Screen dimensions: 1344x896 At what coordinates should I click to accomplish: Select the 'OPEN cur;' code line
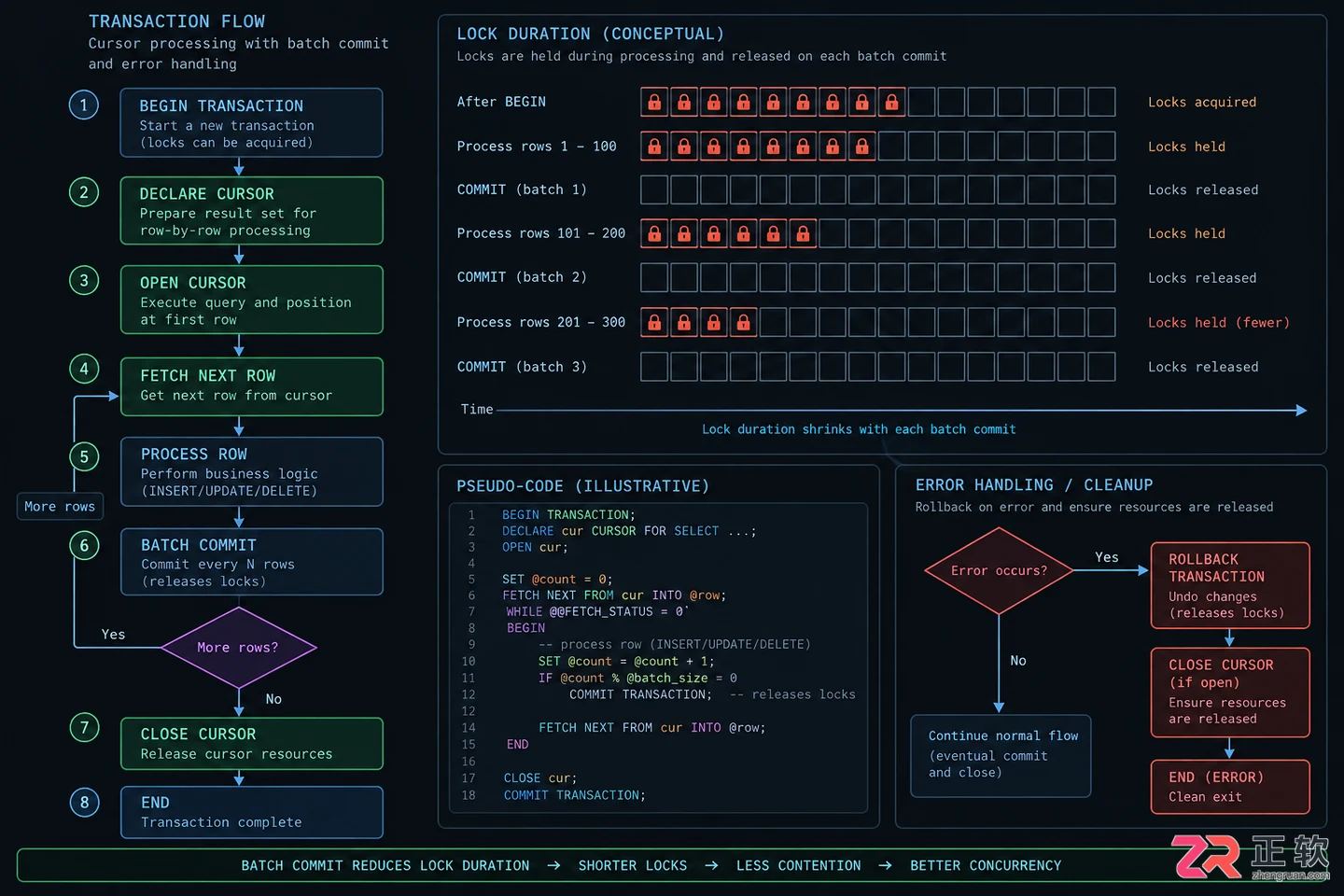point(535,548)
